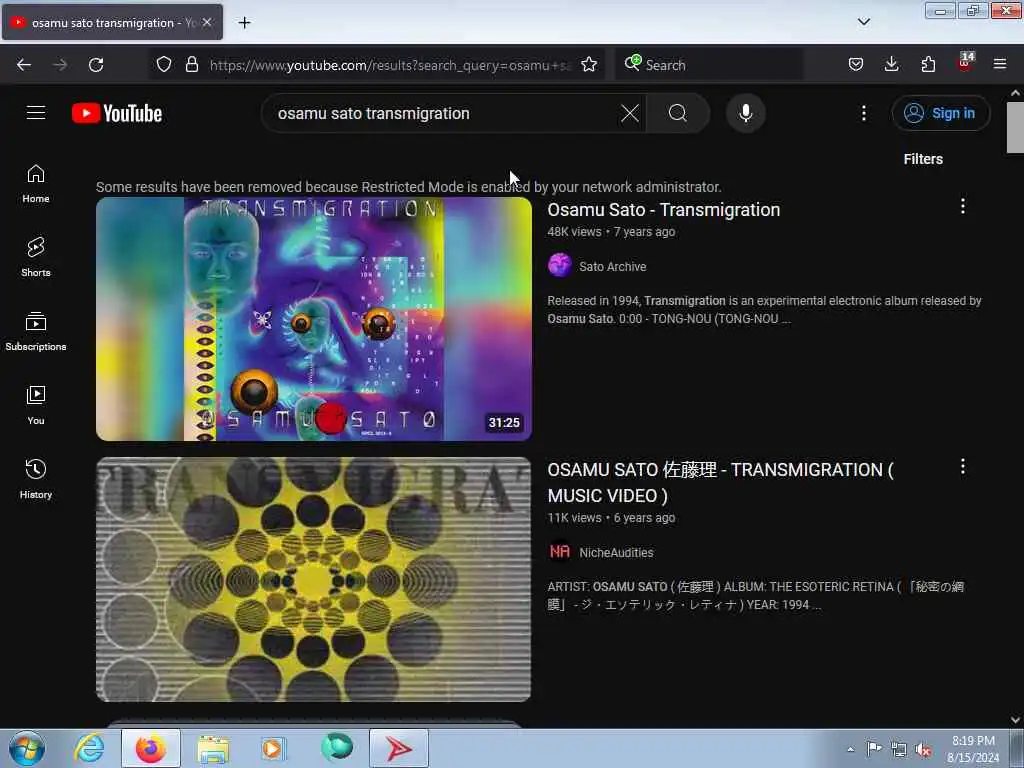Visit the NicheAudities channel name
This screenshot has height=768, width=1024.
tap(616, 552)
